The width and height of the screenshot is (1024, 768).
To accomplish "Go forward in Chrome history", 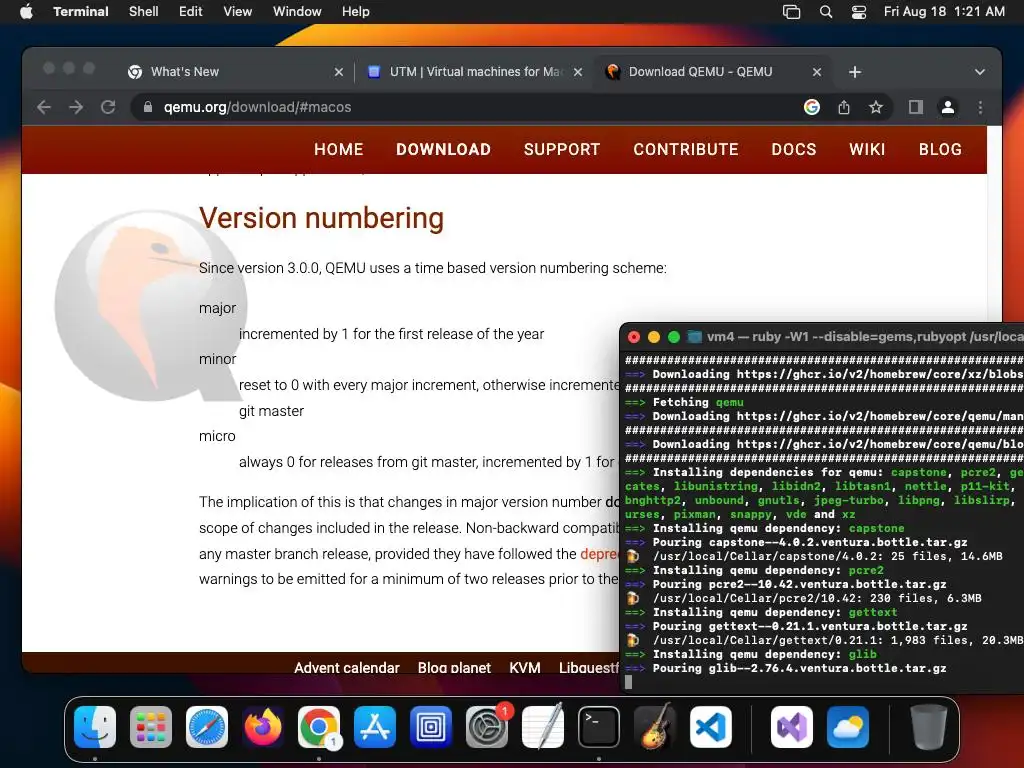I will pyautogui.click(x=76, y=107).
